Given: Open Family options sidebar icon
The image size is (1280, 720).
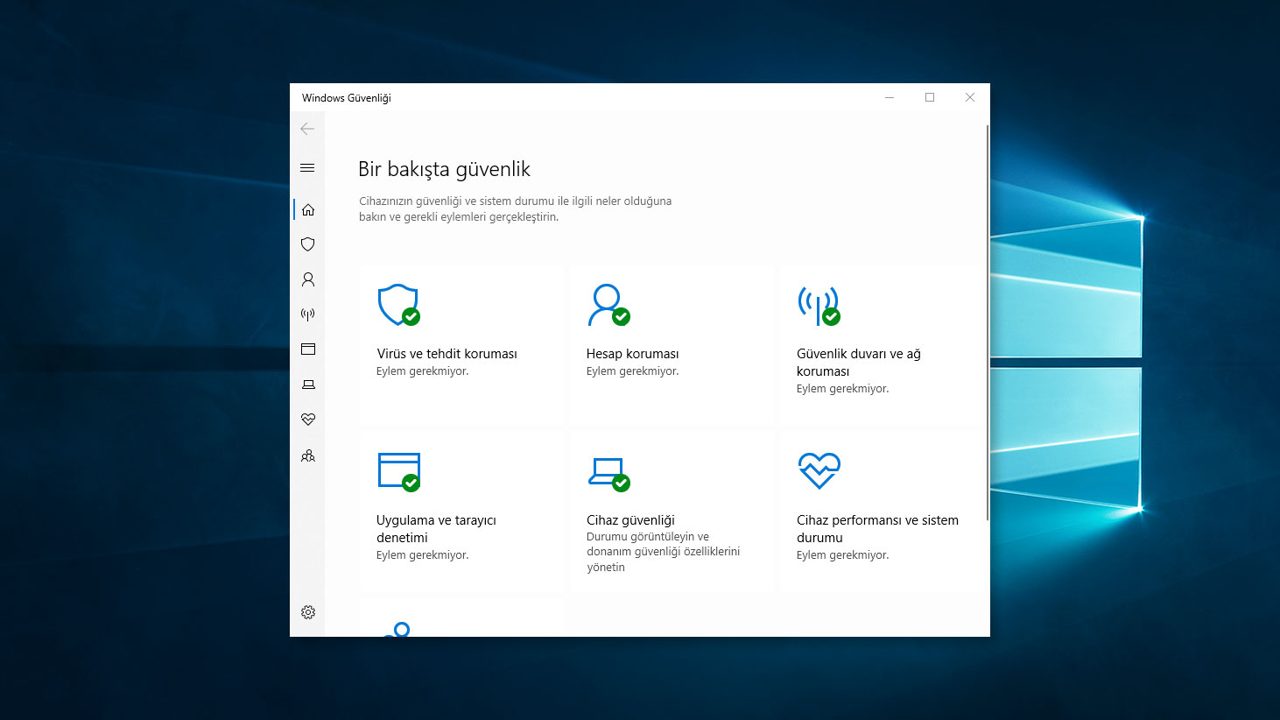Looking at the screenshot, I should (308, 456).
